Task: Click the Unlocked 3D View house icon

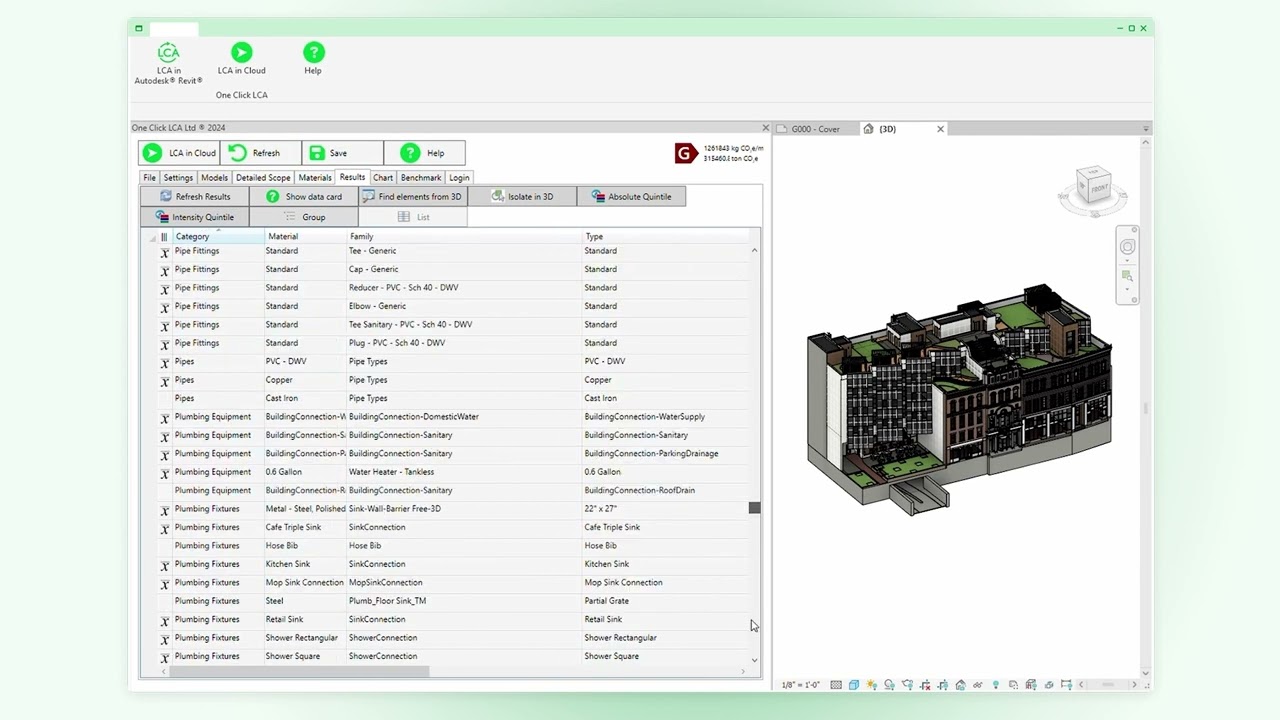Action: 960,685
